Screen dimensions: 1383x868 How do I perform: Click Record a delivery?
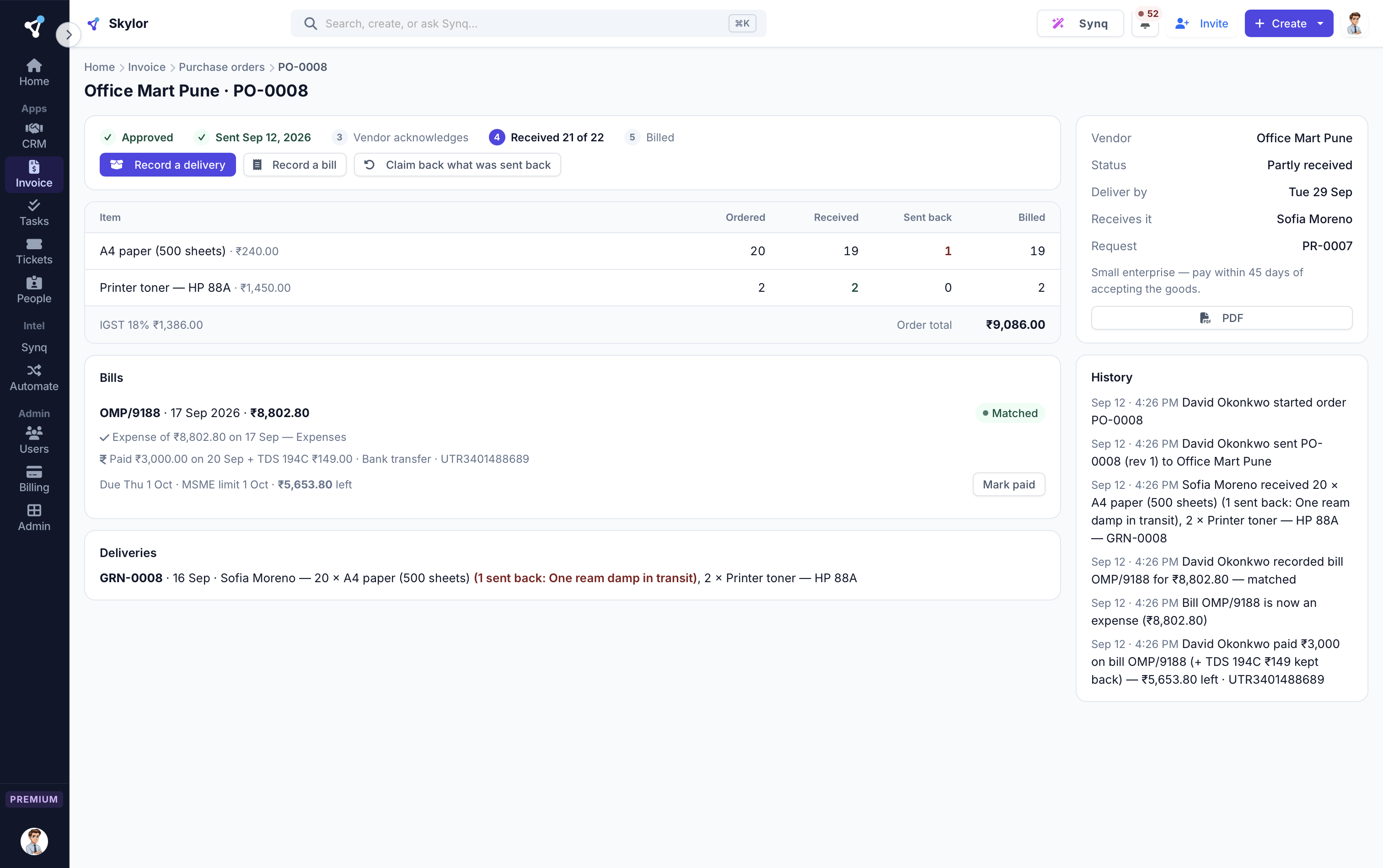pyautogui.click(x=168, y=165)
